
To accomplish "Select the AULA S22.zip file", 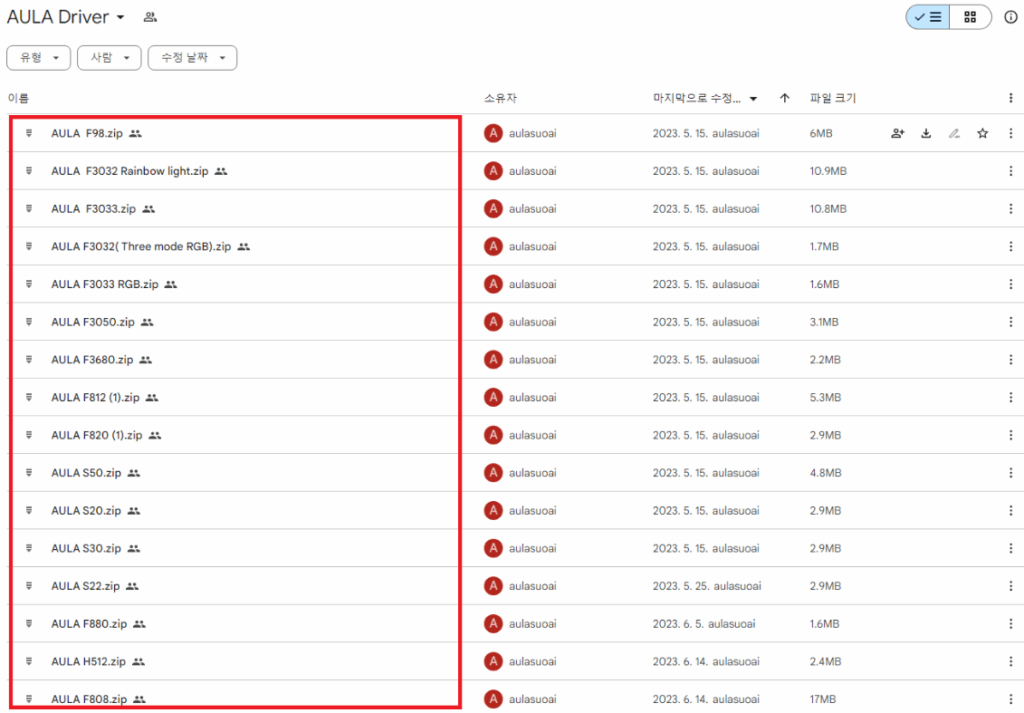I will point(86,586).
